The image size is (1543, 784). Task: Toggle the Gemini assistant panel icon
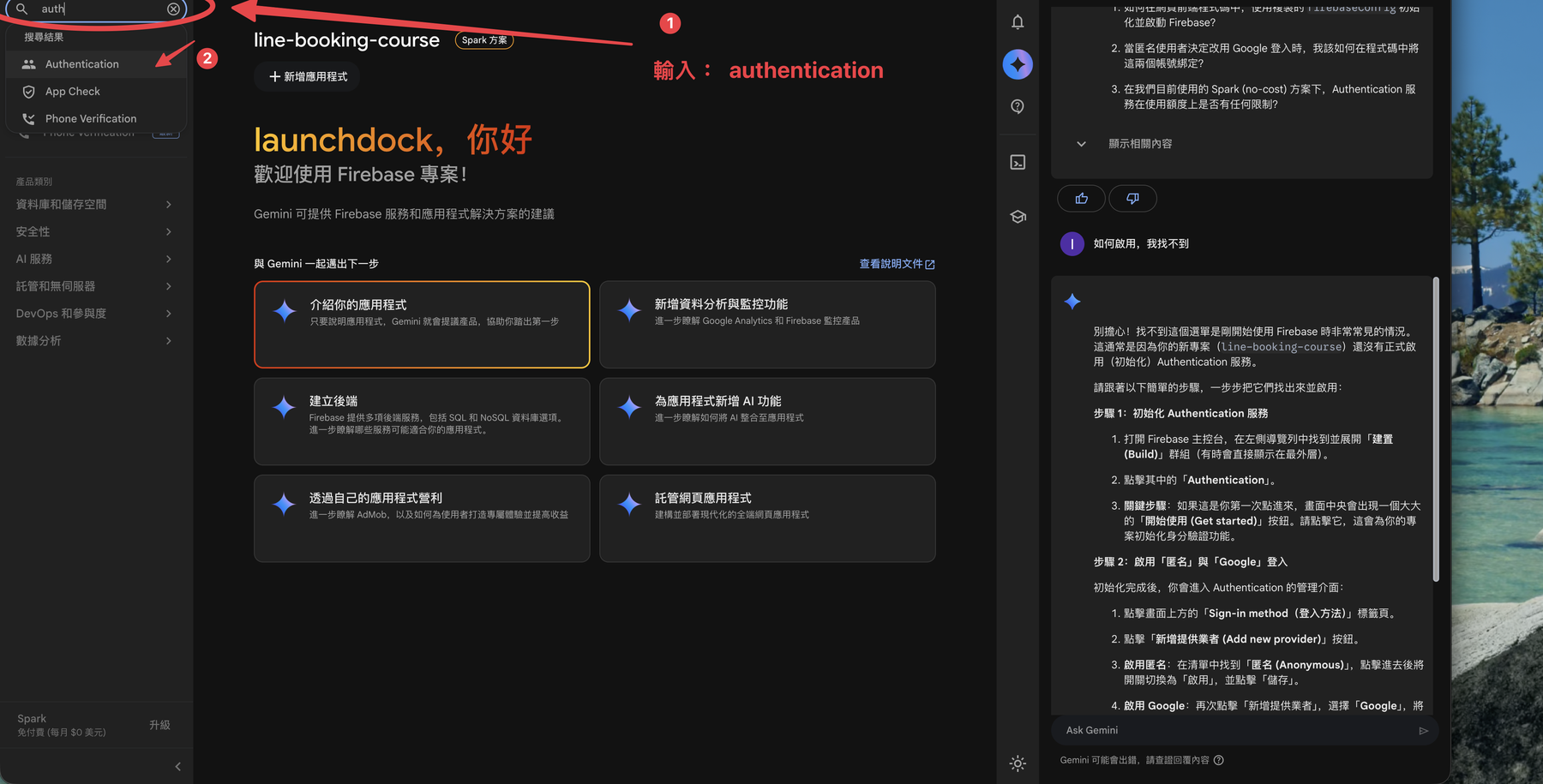(1018, 64)
